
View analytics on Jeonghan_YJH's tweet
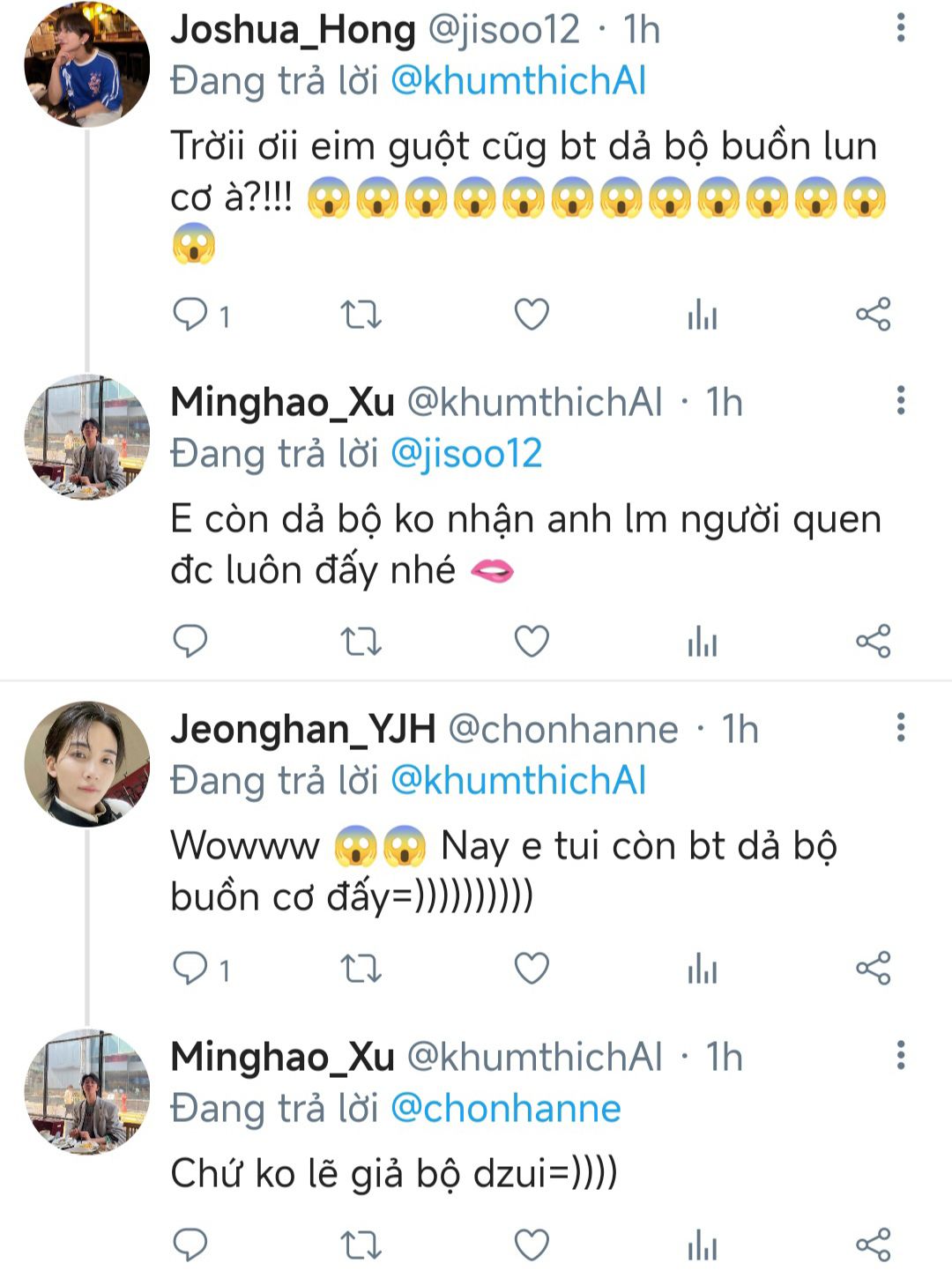click(703, 969)
